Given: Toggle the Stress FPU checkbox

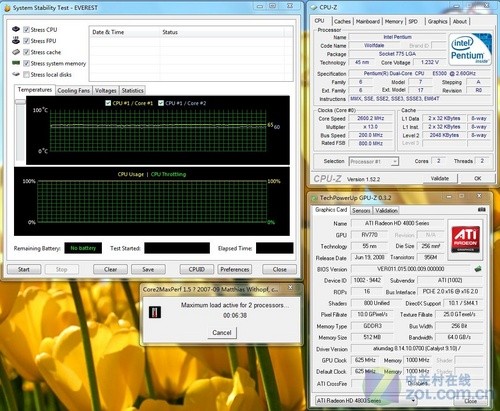Looking at the screenshot, I should pyautogui.click(x=26, y=41).
